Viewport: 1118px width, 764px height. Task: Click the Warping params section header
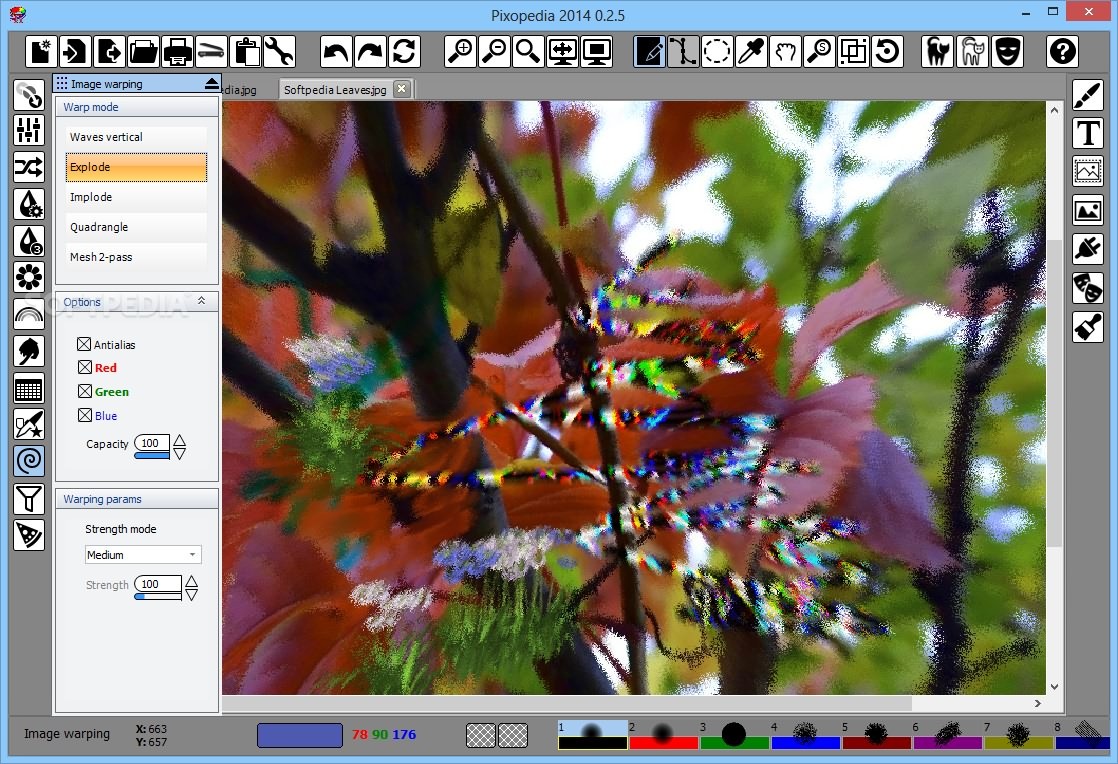point(137,499)
